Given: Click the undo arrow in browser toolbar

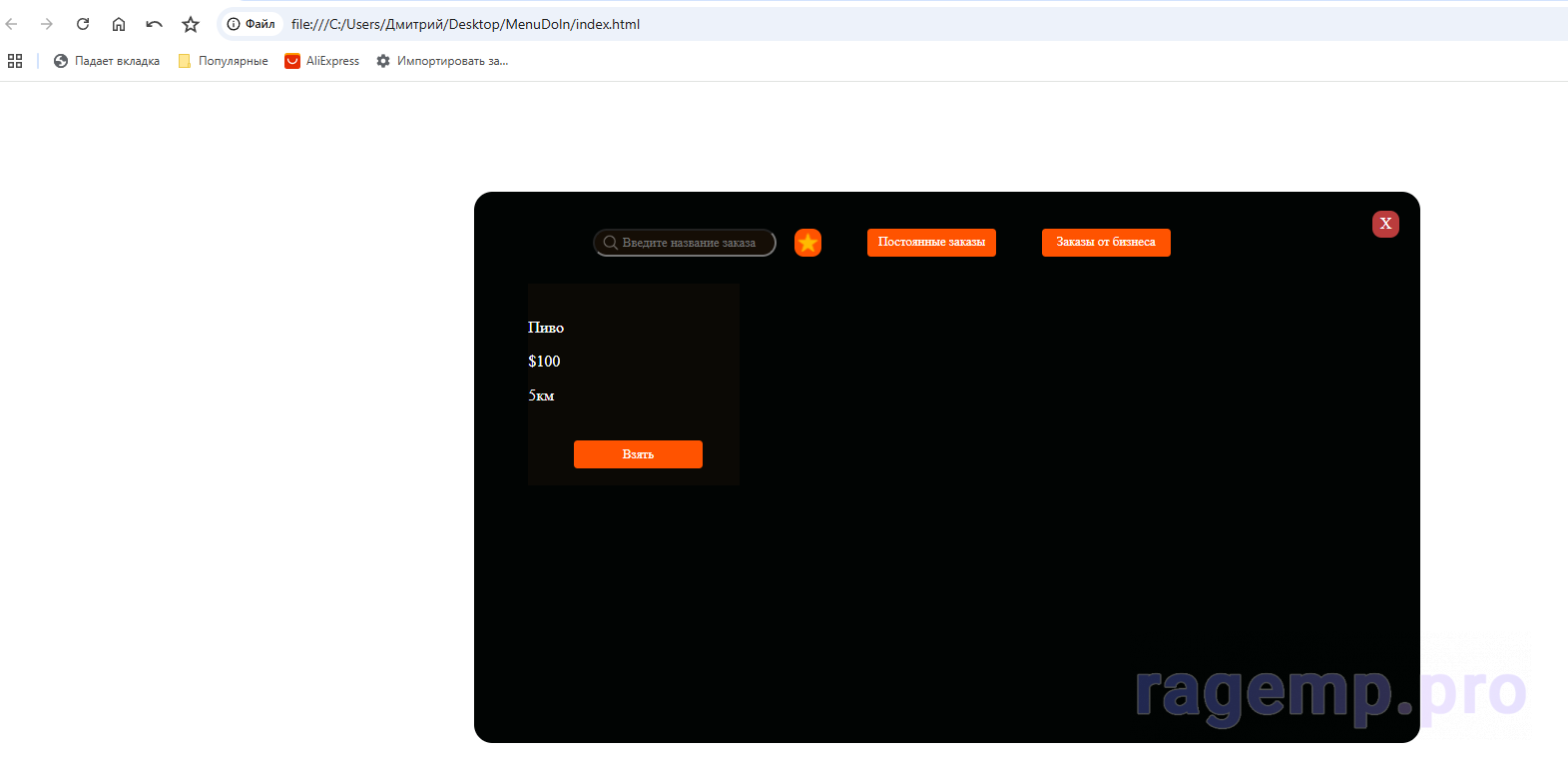Looking at the screenshot, I should (154, 24).
